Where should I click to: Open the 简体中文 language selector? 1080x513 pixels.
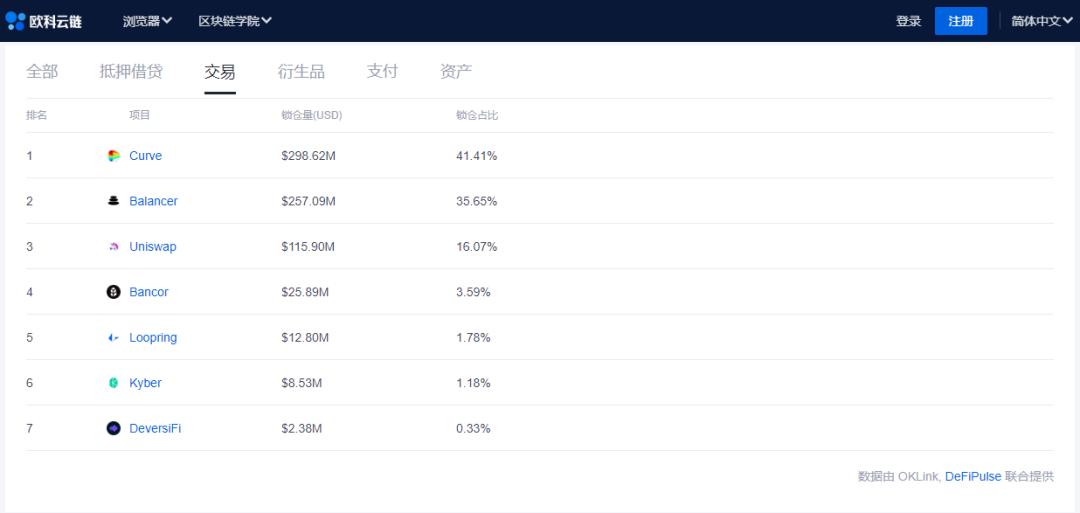[x=1041, y=21]
